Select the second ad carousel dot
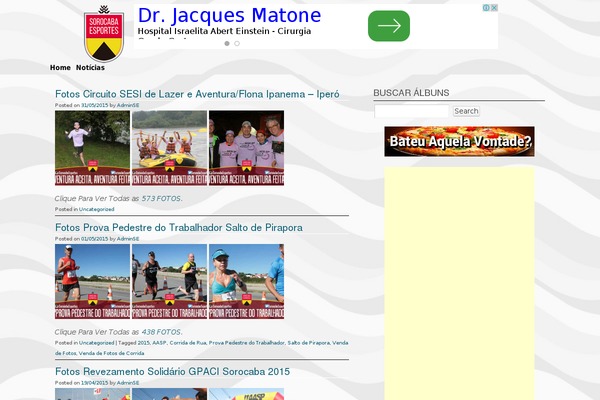Viewport: 600px width, 400px height. (237, 44)
